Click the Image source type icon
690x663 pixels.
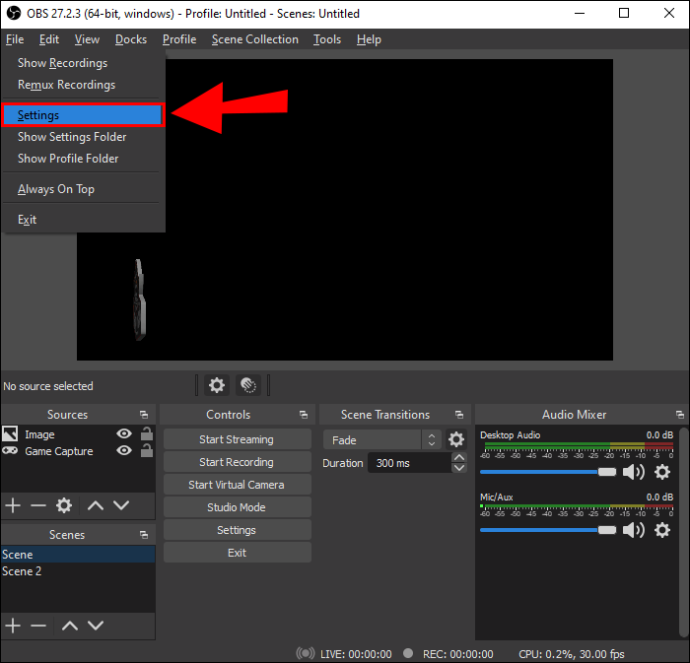10,434
